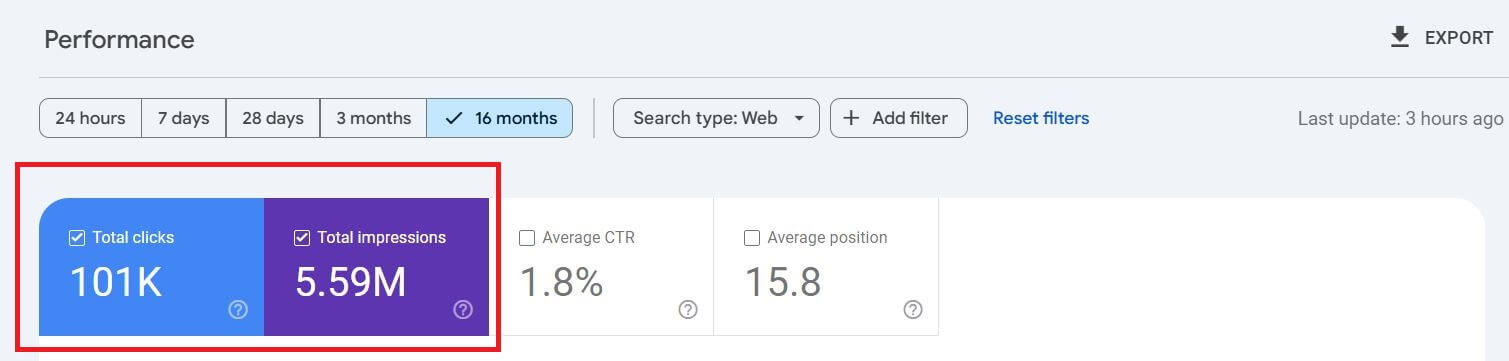
Task: Click the plus icon in Add filter
Action: [851, 118]
